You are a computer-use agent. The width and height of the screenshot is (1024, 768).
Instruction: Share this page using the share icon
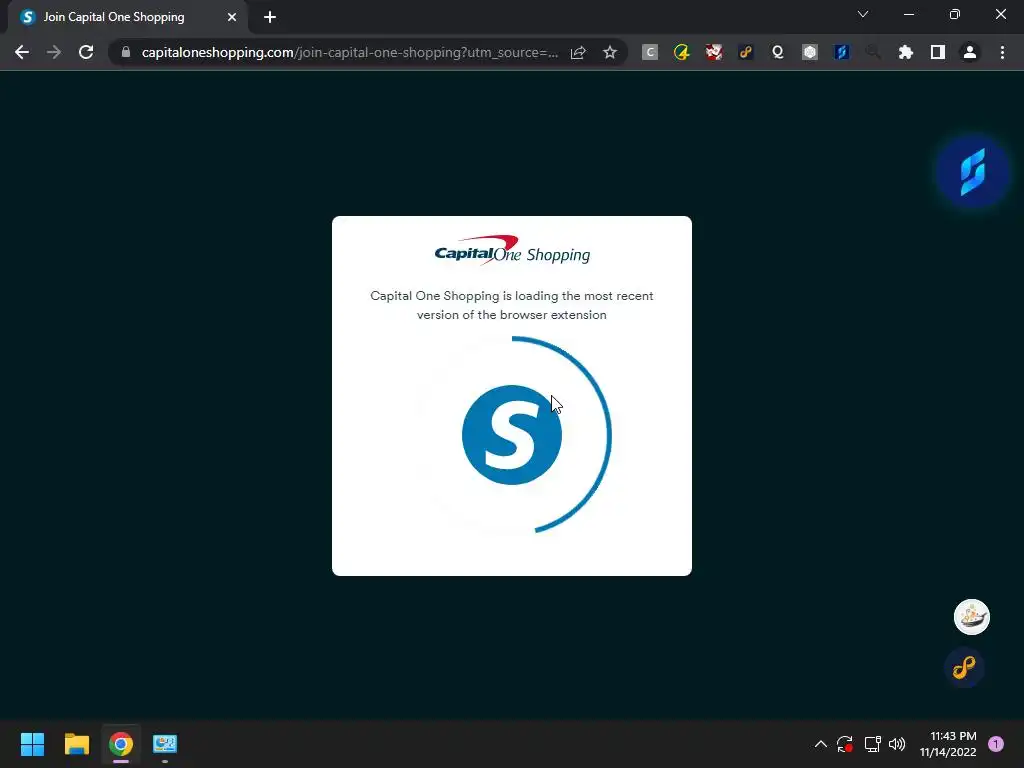[x=578, y=52]
